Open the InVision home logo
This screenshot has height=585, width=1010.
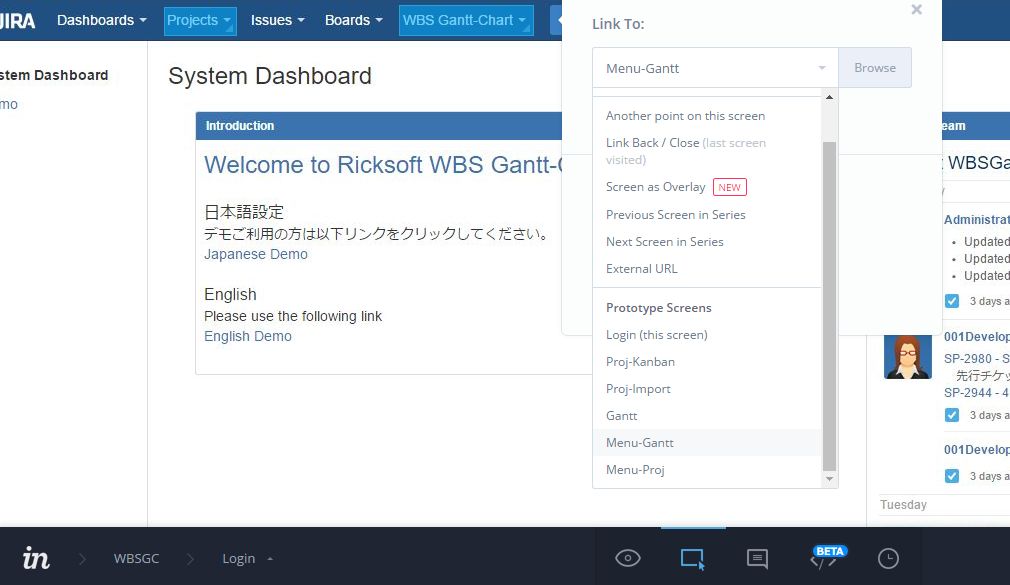pyautogui.click(x=36, y=558)
